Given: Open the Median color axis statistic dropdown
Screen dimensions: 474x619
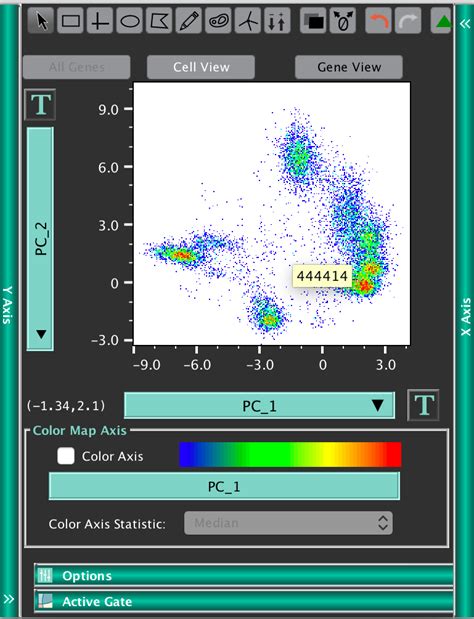Looking at the screenshot, I should pyautogui.click(x=288, y=523).
